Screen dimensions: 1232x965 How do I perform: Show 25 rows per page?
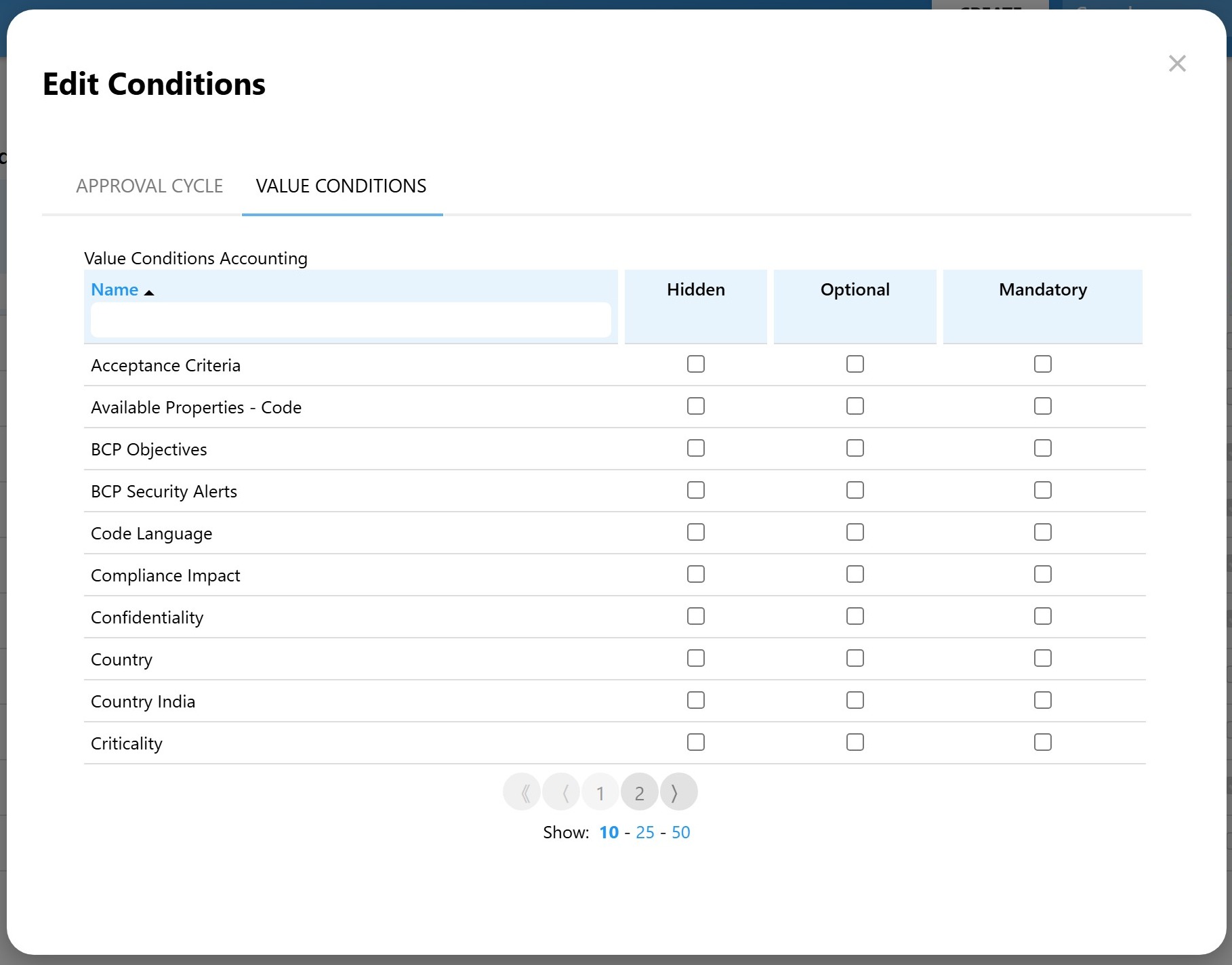click(644, 833)
